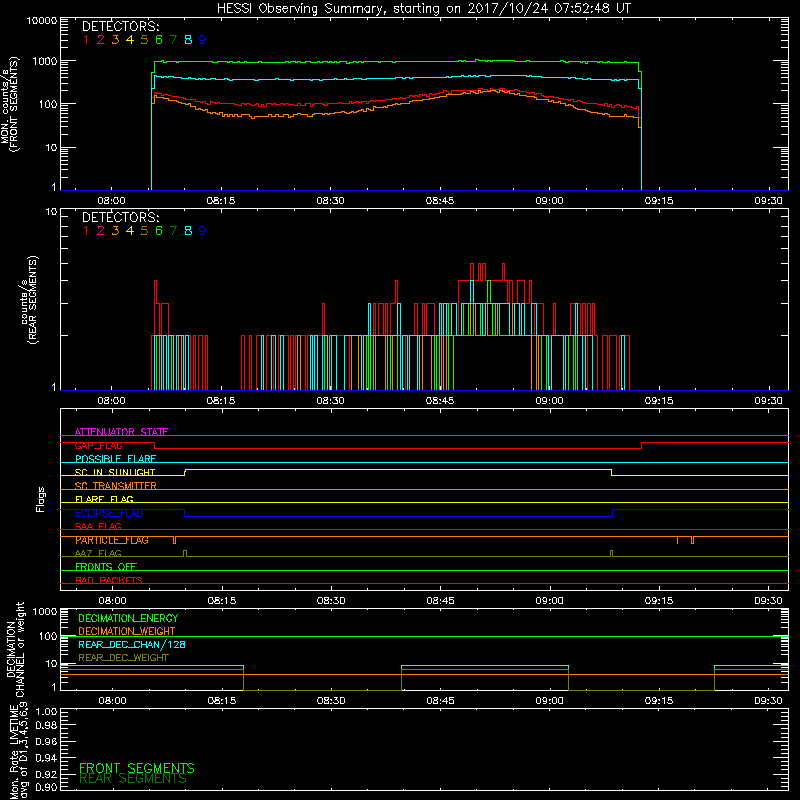Click the AAZ_FLAG label
This screenshot has height=800, width=800.
pyautogui.click(x=98, y=553)
